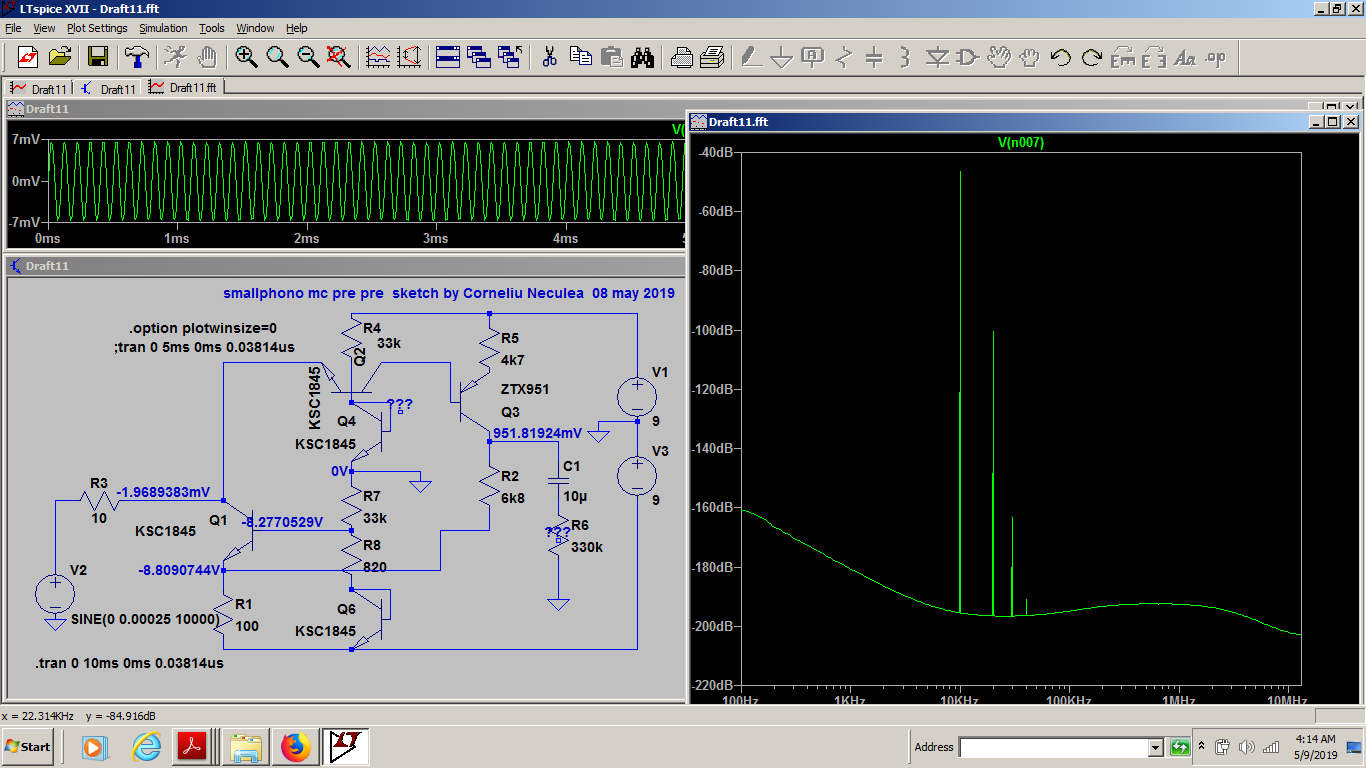1366x768 pixels.
Task: Switch to the Draft11.fft tab
Action: click(184, 87)
